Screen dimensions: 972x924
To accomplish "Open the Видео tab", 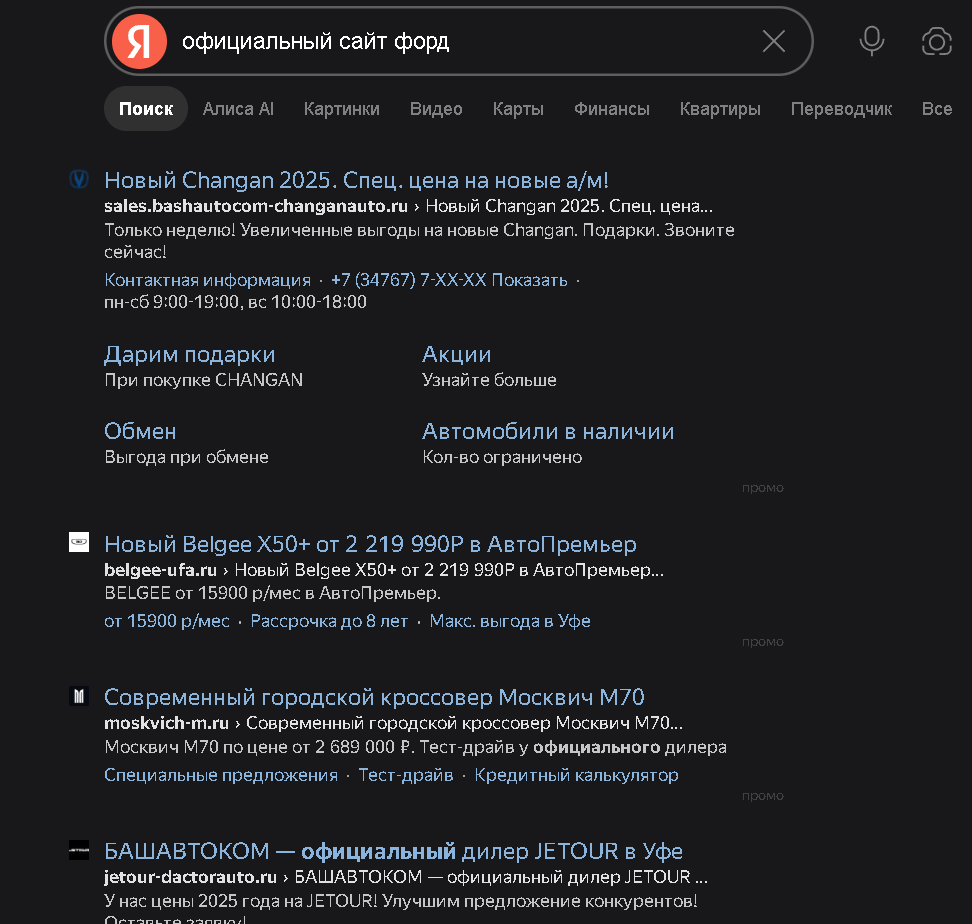I will pyautogui.click(x=436, y=109).
